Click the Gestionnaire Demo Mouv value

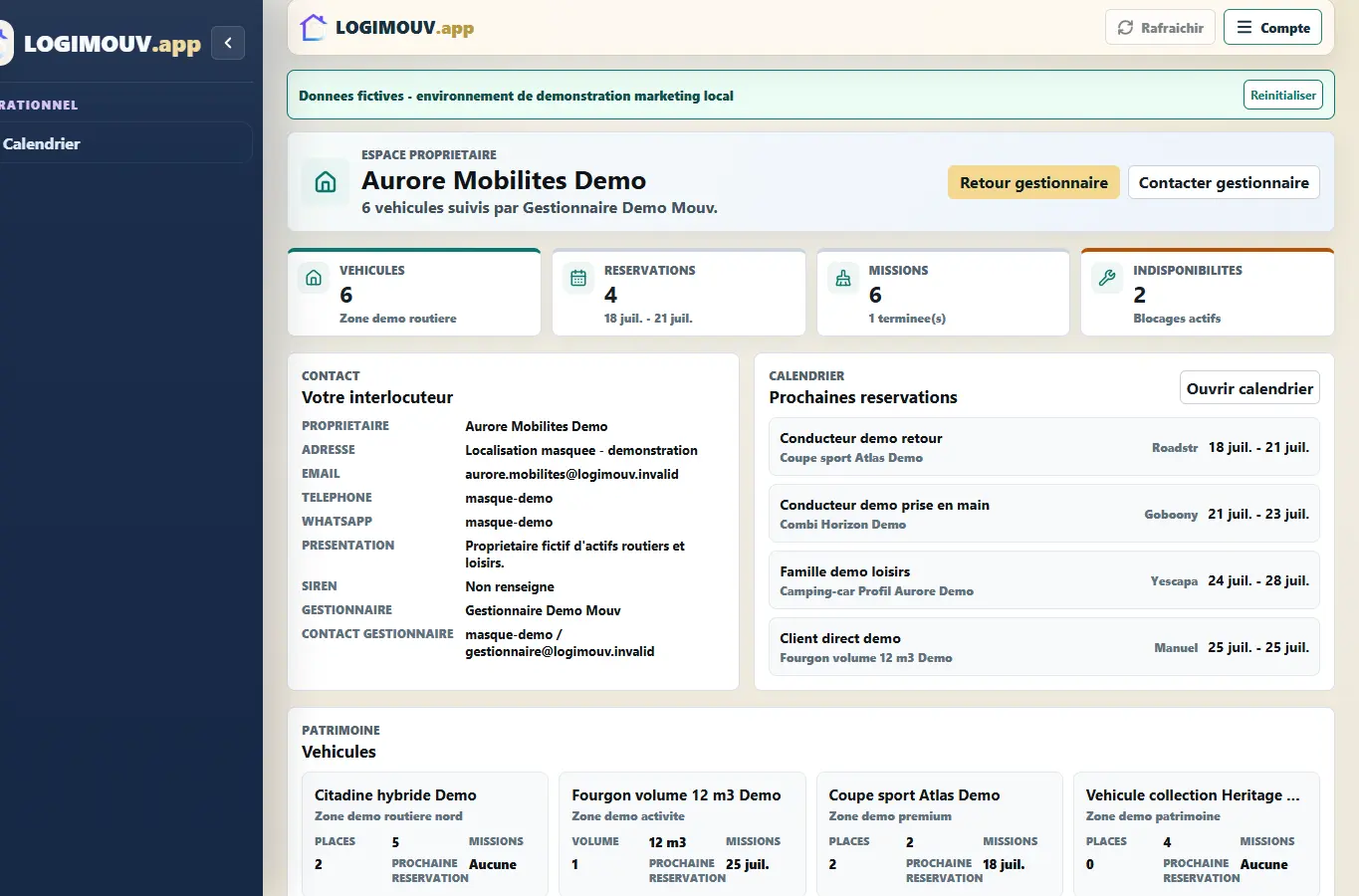[x=543, y=610]
